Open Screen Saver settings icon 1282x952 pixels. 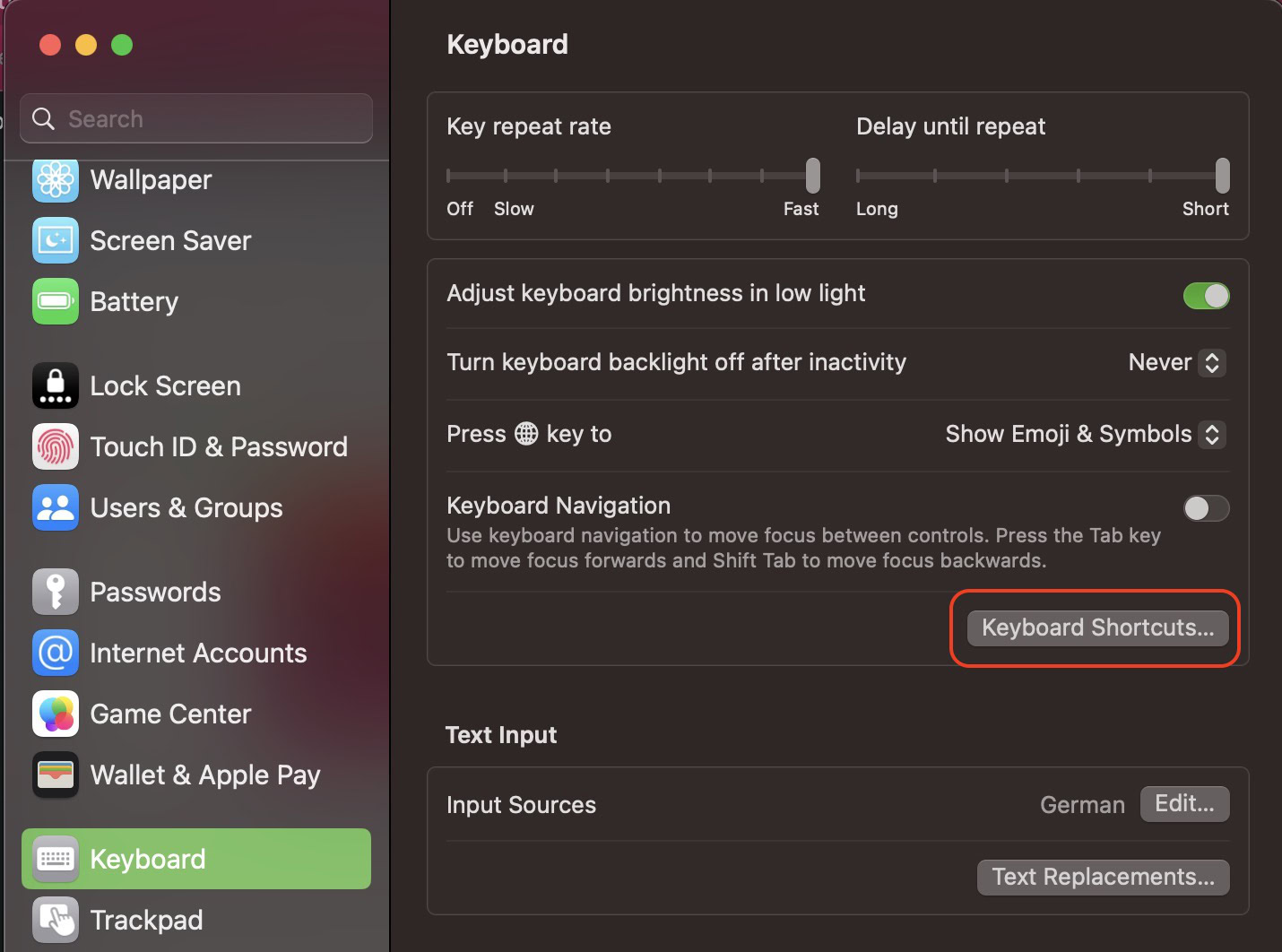coord(56,240)
